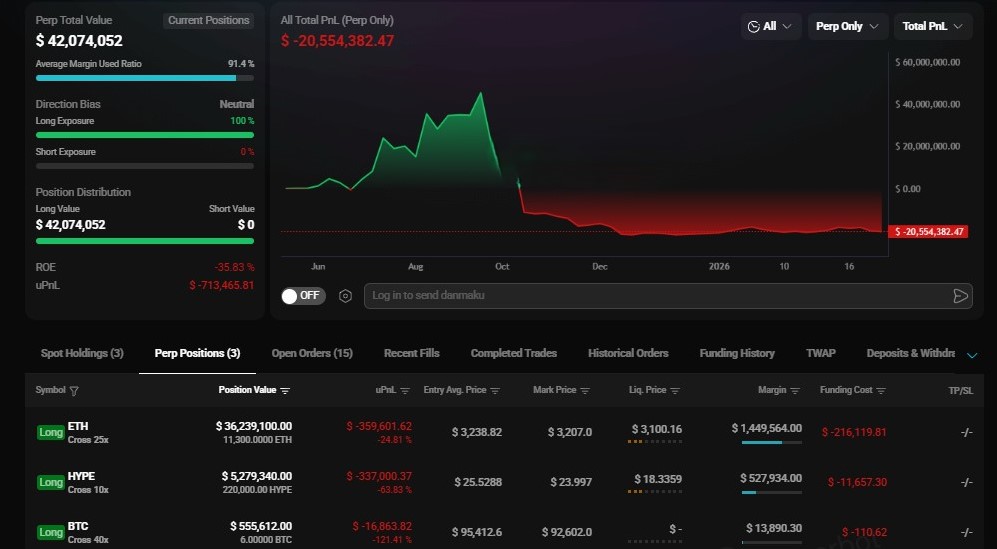Image resolution: width=997 pixels, height=549 pixels.
Task: Open the Perp Only dropdown
Action: click(x=848, y=26)
